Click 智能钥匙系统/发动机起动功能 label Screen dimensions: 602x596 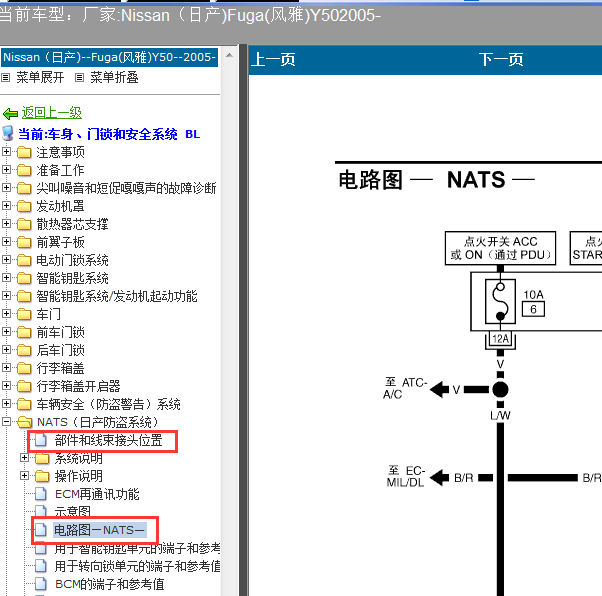click(117, 296)
